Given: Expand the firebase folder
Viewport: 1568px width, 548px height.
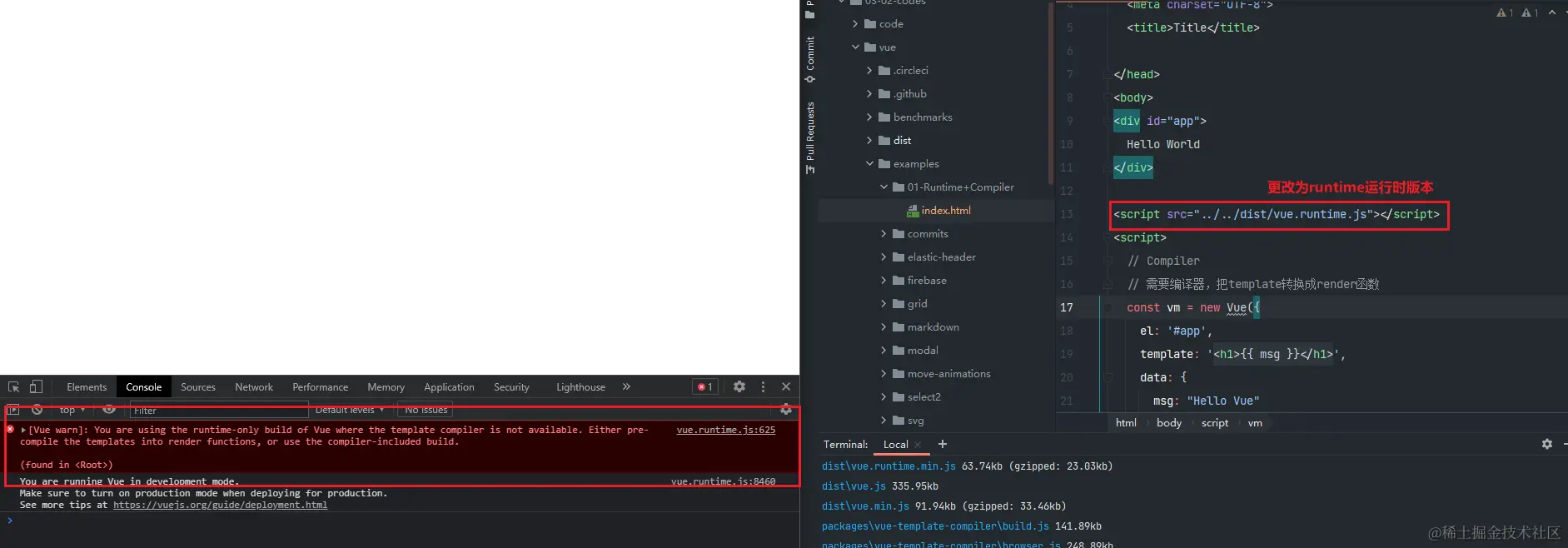Looking at the screenshot, I should point(884,281).
